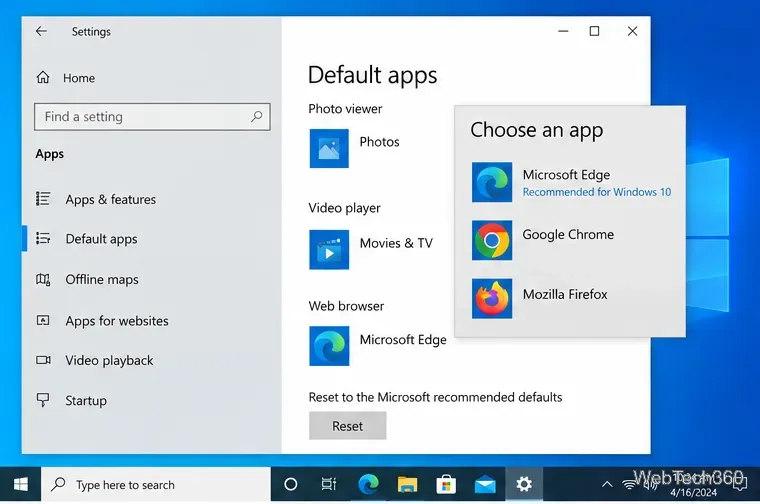The height and width of the screenshot is (504, 760).
Task: Open Cortana from the taskbar circle icon
Action: pos(290,484)
